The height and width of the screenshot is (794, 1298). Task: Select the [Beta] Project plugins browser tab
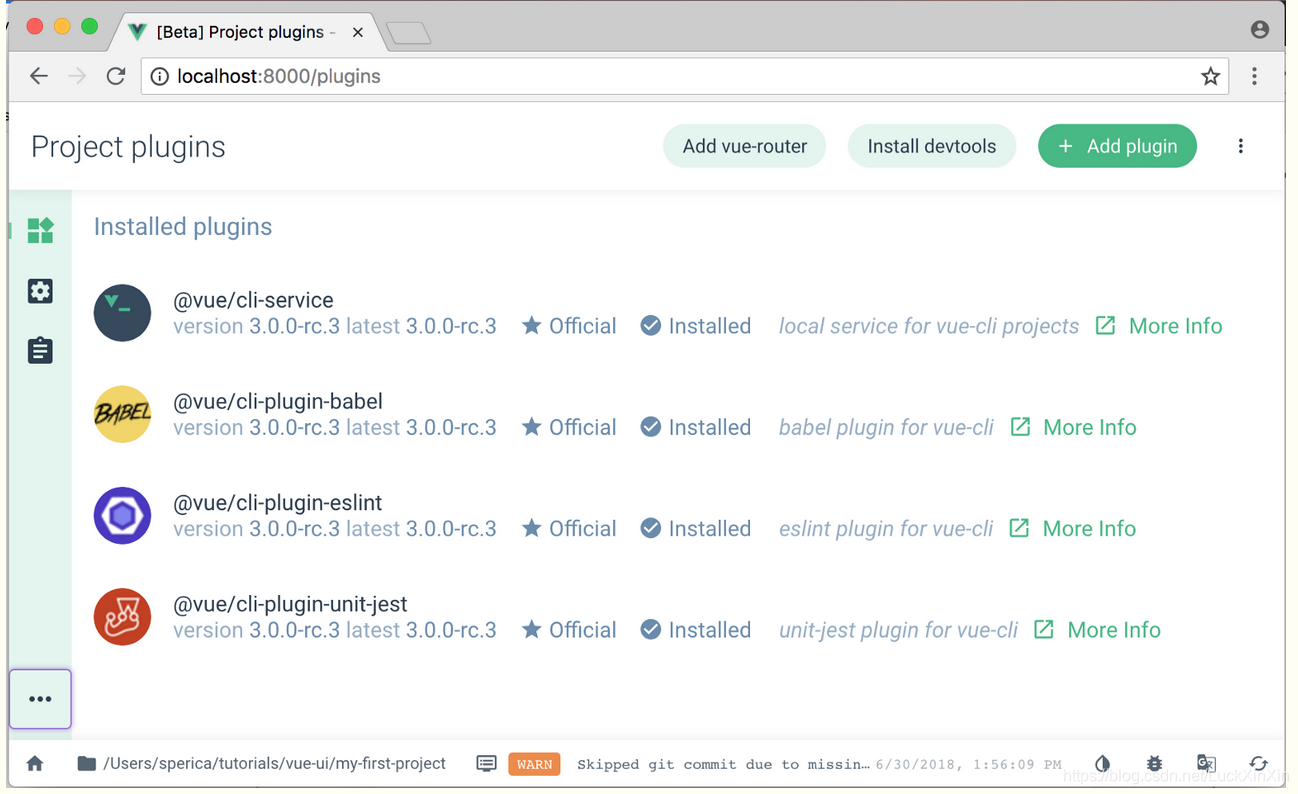coord(245,32)
